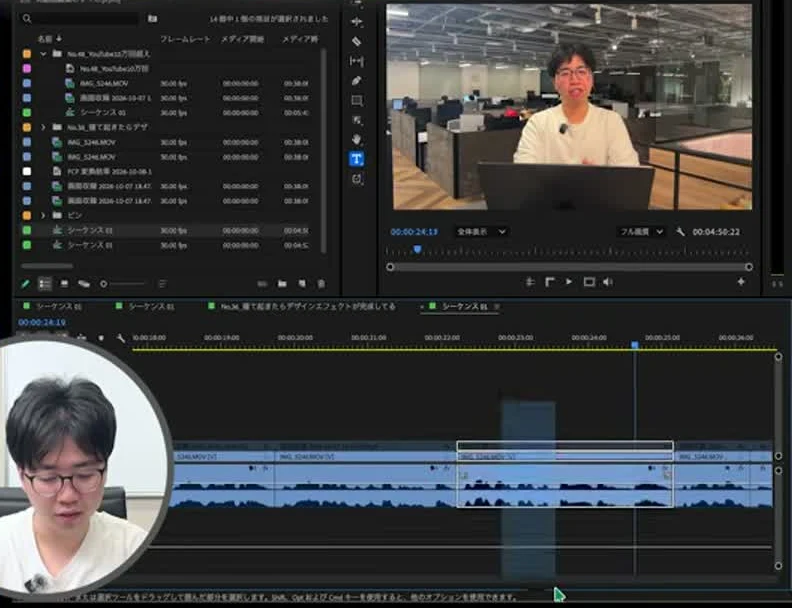Select the Slip tool
This screenshot has width=792, height=608.
click(x=356, y=61)
